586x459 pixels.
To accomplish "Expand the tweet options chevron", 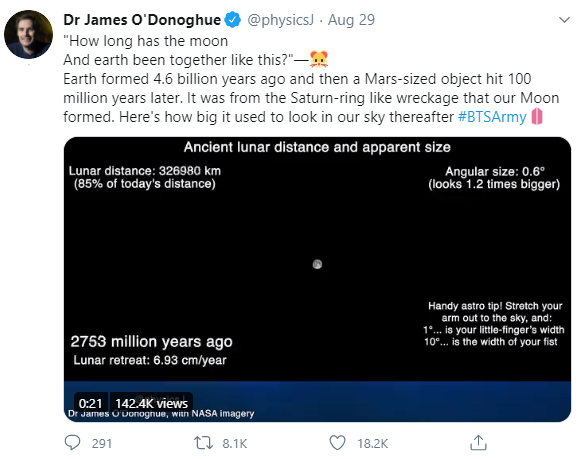I will 564,19.
